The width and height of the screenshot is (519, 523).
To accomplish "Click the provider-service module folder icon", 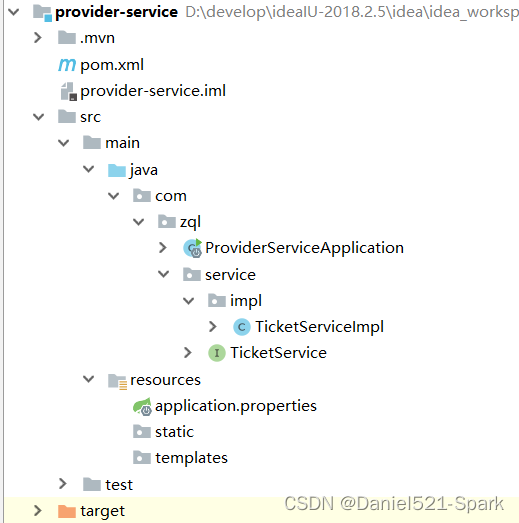I will [42, 13].
